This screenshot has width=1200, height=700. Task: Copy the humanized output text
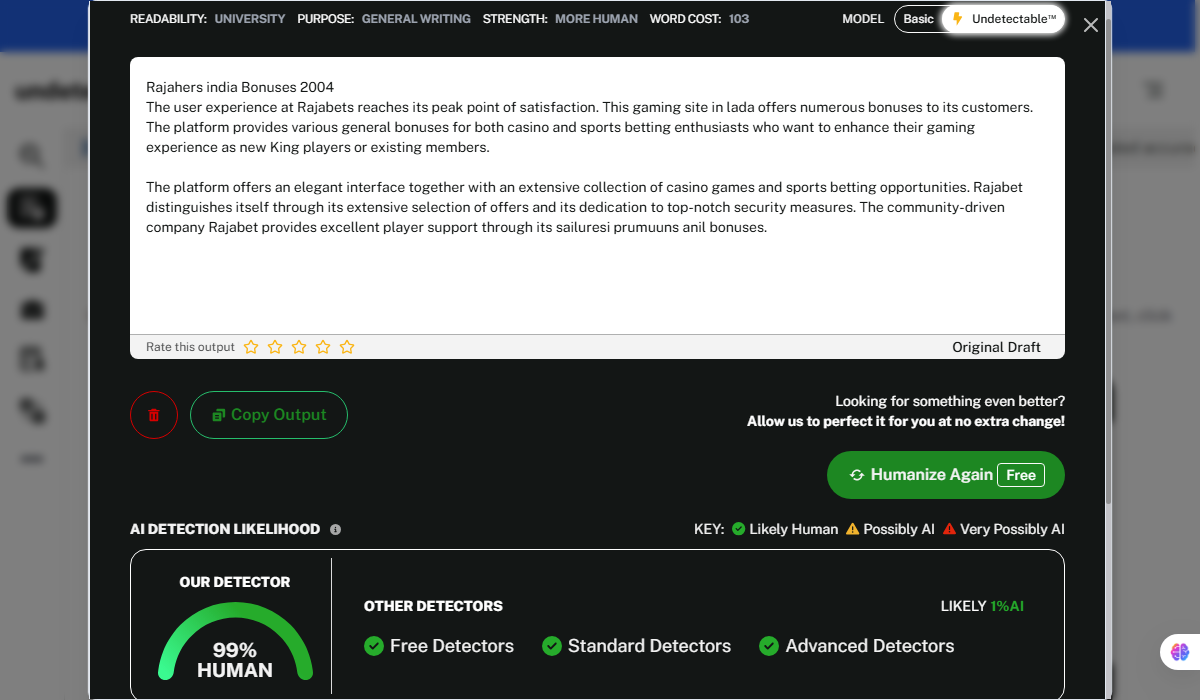[269, 415]
